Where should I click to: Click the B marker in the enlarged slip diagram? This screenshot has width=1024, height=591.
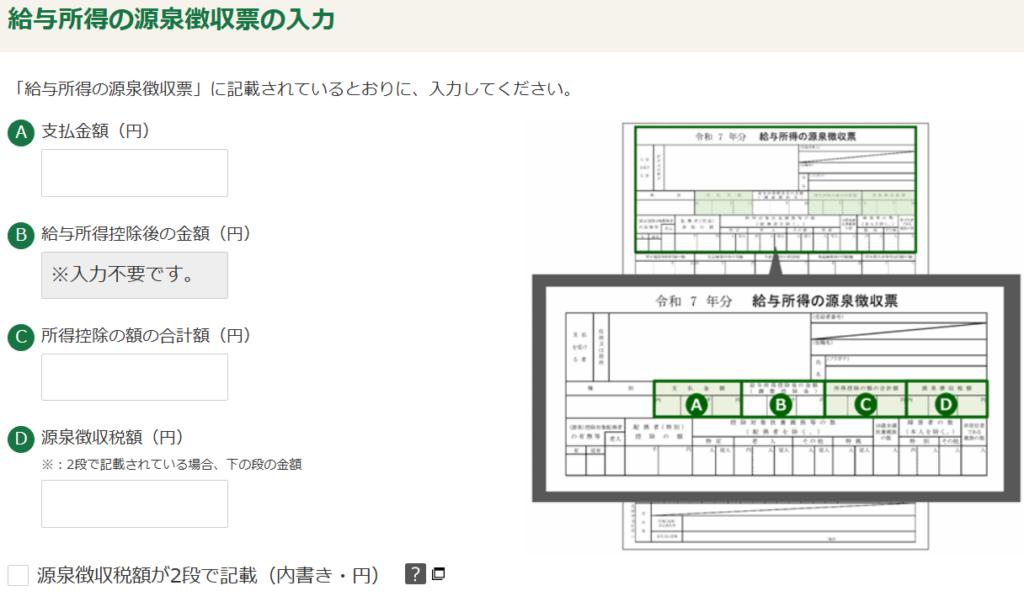[781, 404]
